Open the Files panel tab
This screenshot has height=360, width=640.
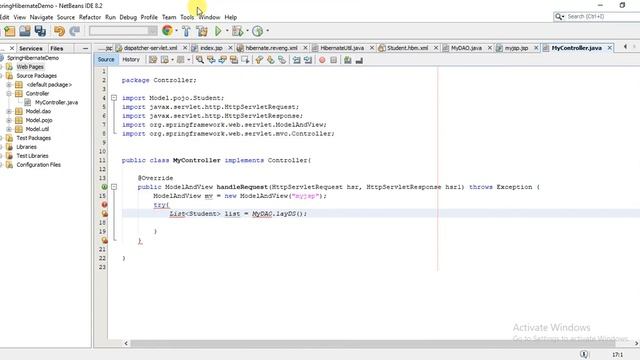pyautogui.click(x=57, y=48)
